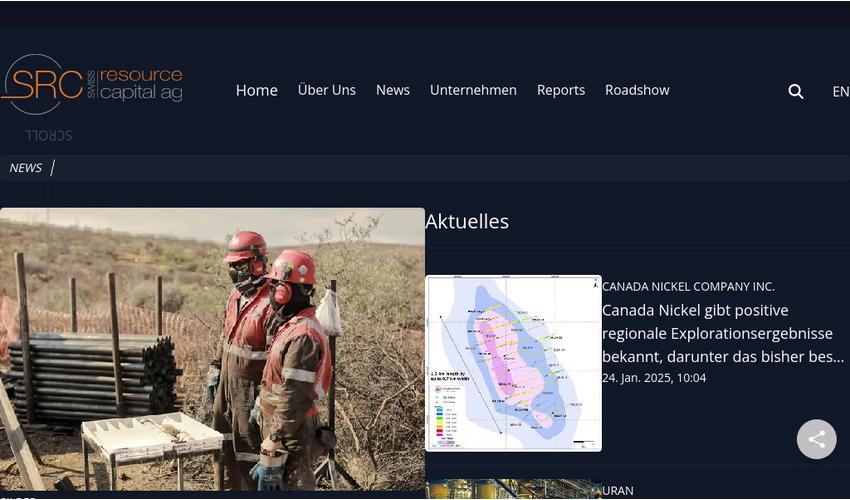Viewport: 850px width, 500px height.
Task: Switch language to EN
Action: tap(841, 92)
